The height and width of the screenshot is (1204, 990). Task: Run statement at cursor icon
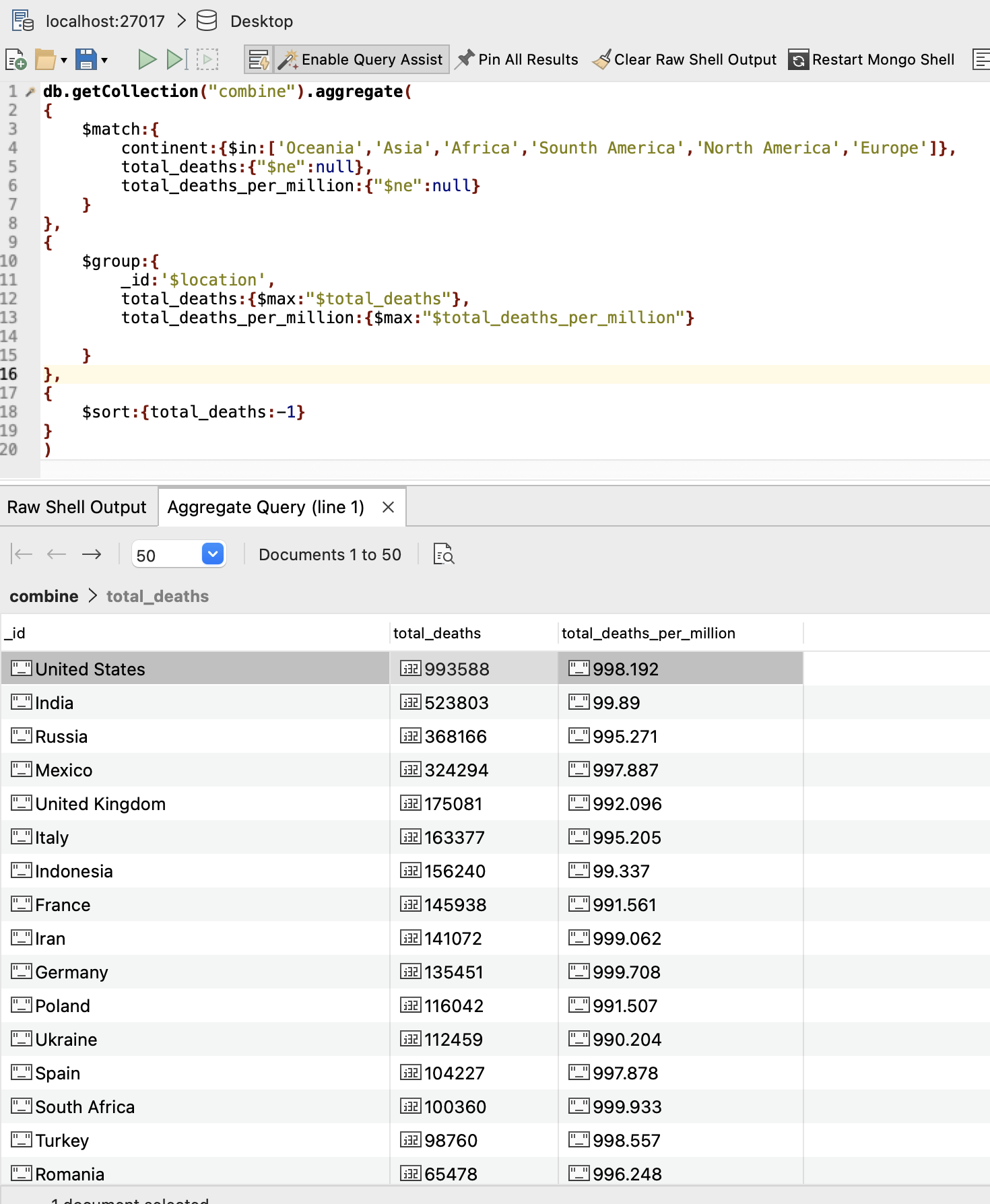176,60
